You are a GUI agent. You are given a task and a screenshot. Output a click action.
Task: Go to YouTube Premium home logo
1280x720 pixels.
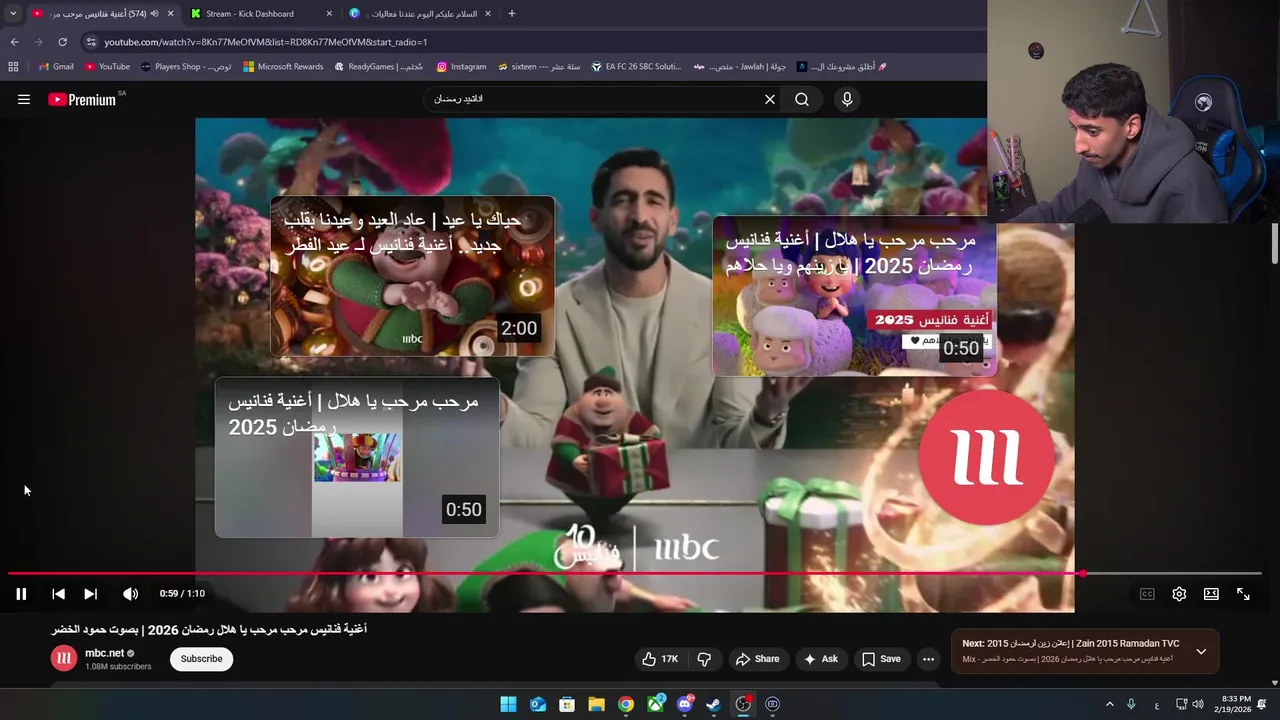[x=82, y=99]
